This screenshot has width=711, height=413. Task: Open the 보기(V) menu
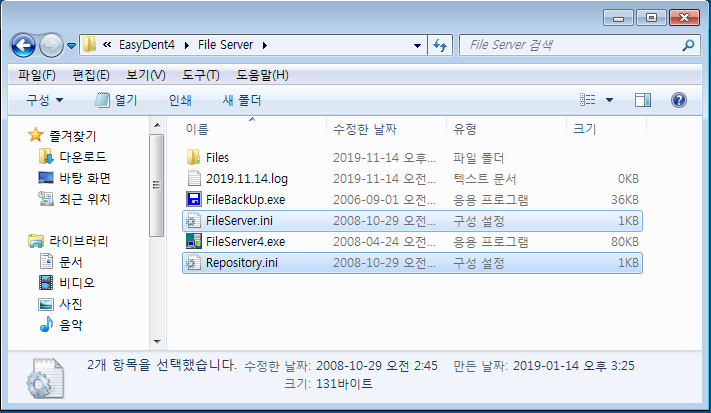tap(146, 75)
